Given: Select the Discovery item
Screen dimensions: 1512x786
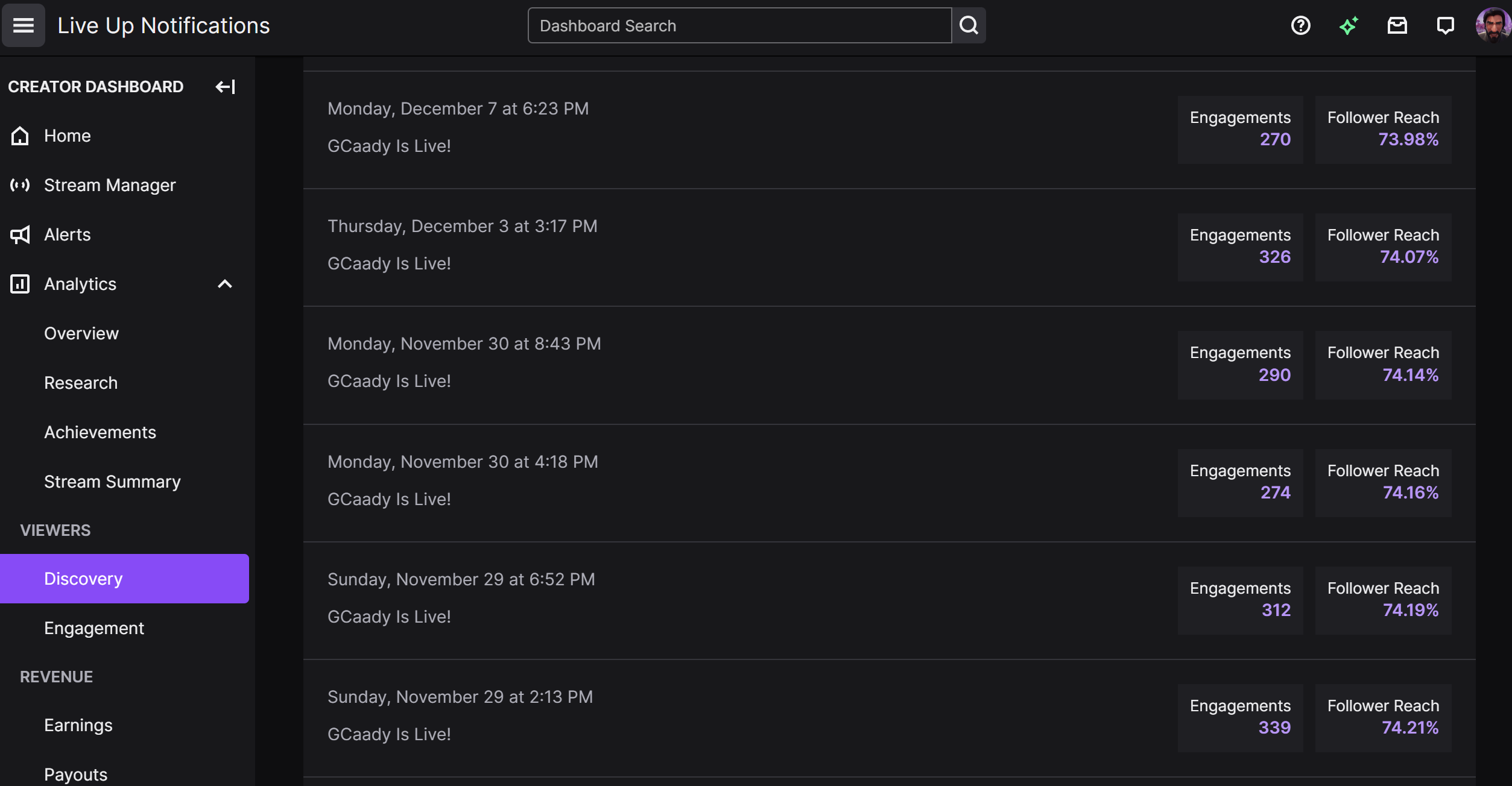Looking at the screenshot, I should 125,579.
